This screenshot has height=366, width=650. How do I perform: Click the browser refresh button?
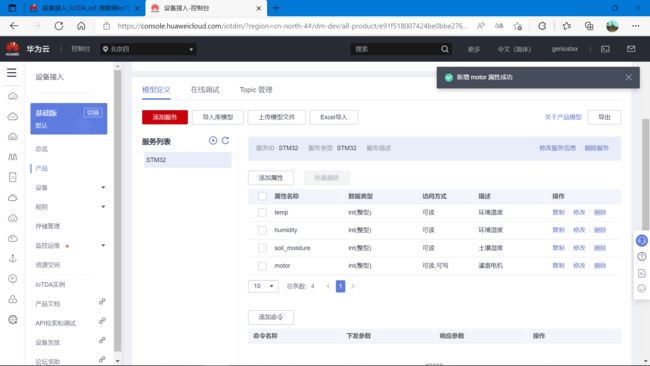(x=59, y=26)
